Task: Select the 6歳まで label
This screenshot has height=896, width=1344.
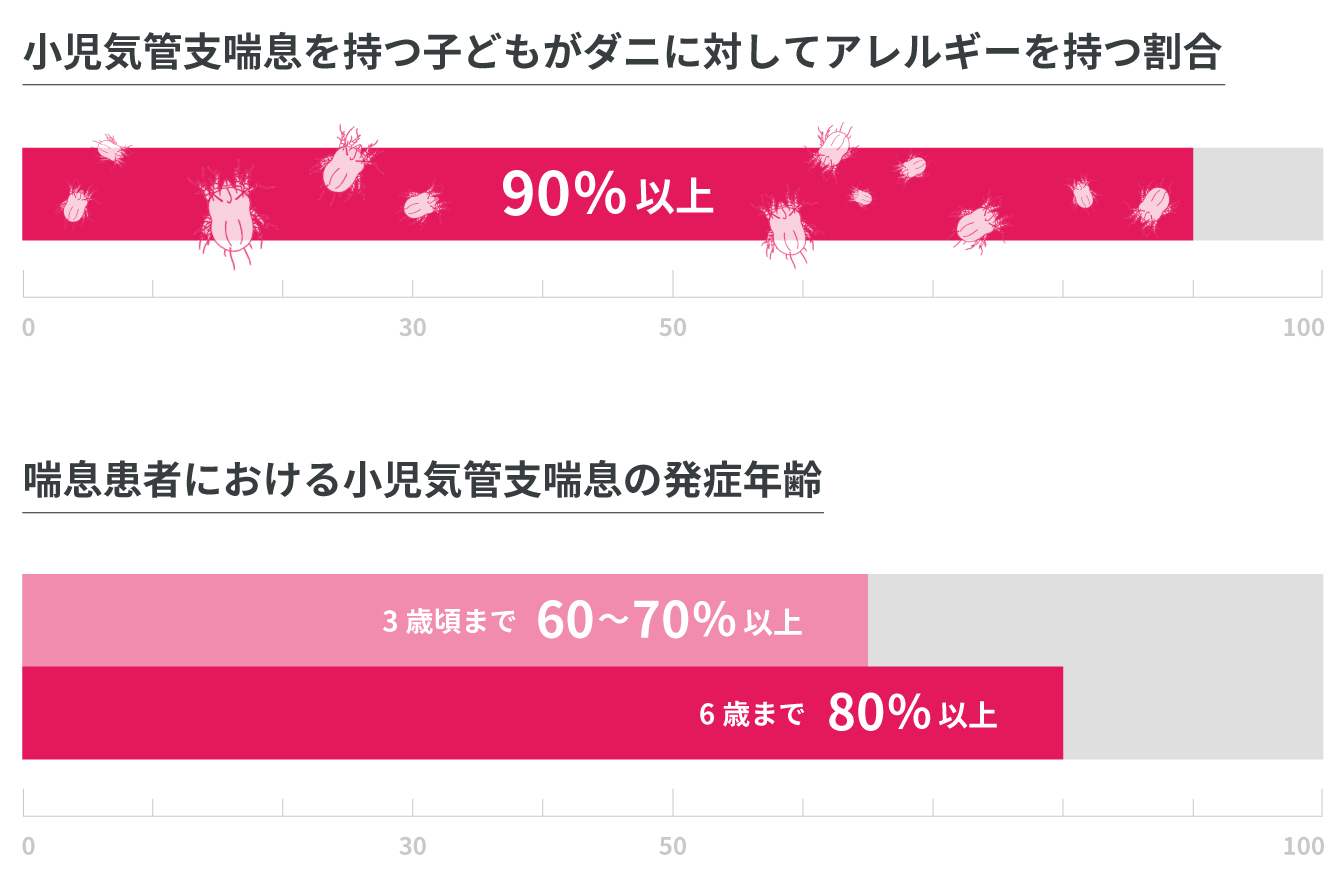Action: [x=751, y=715]
